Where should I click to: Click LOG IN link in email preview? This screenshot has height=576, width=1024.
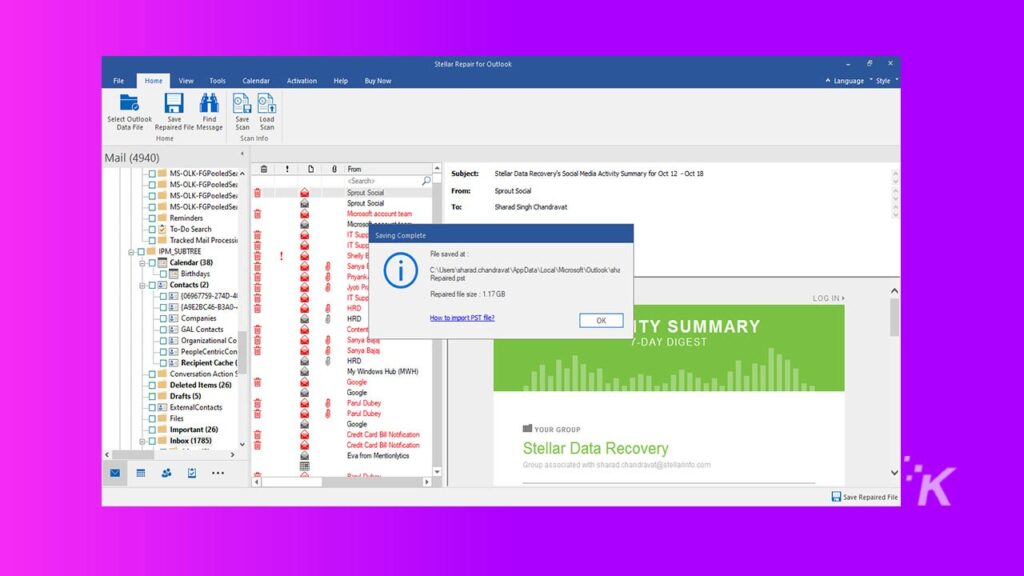828,298
